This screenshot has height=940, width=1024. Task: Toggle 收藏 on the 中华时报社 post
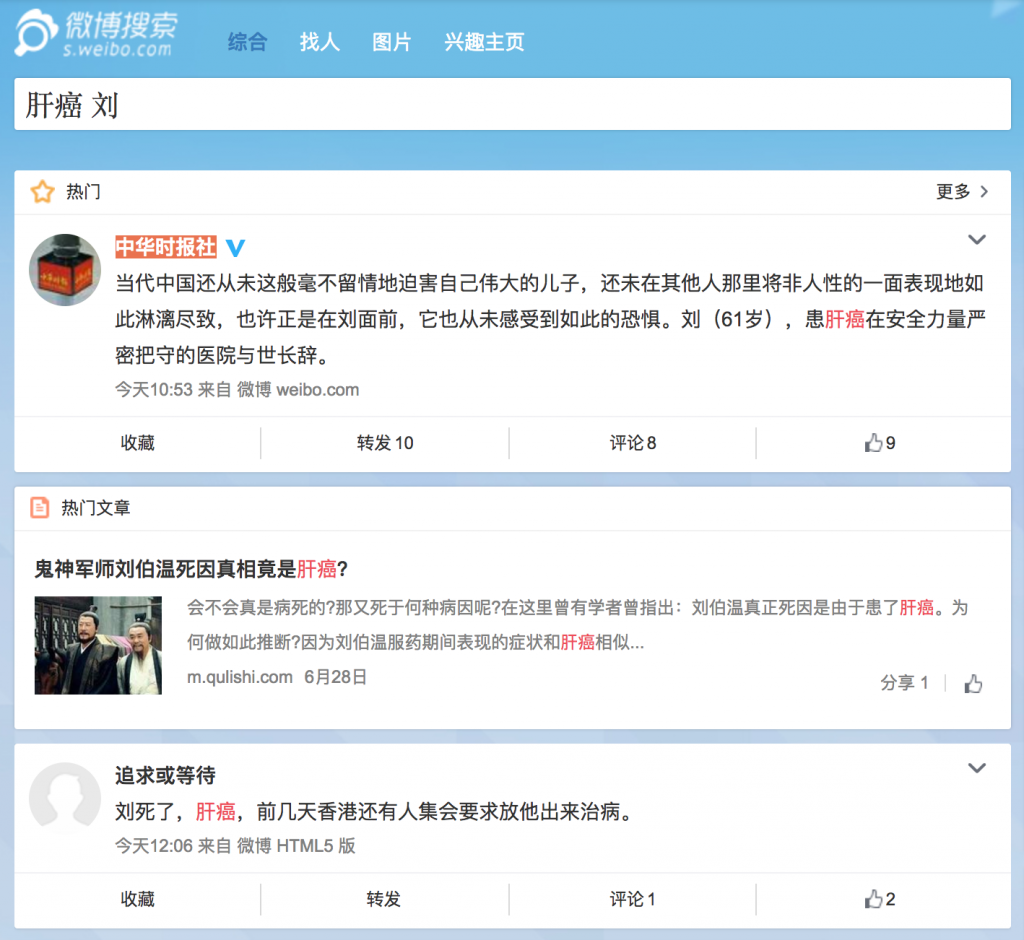(x=136, y=442)
